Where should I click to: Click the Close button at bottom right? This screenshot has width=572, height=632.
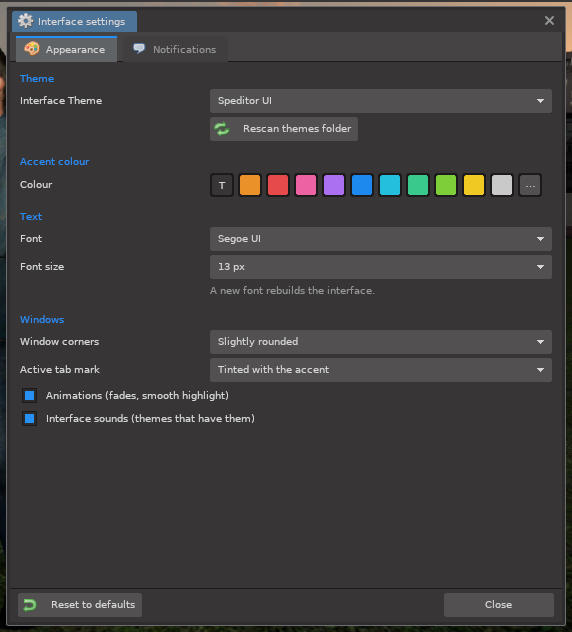click(x=499, y=605)
